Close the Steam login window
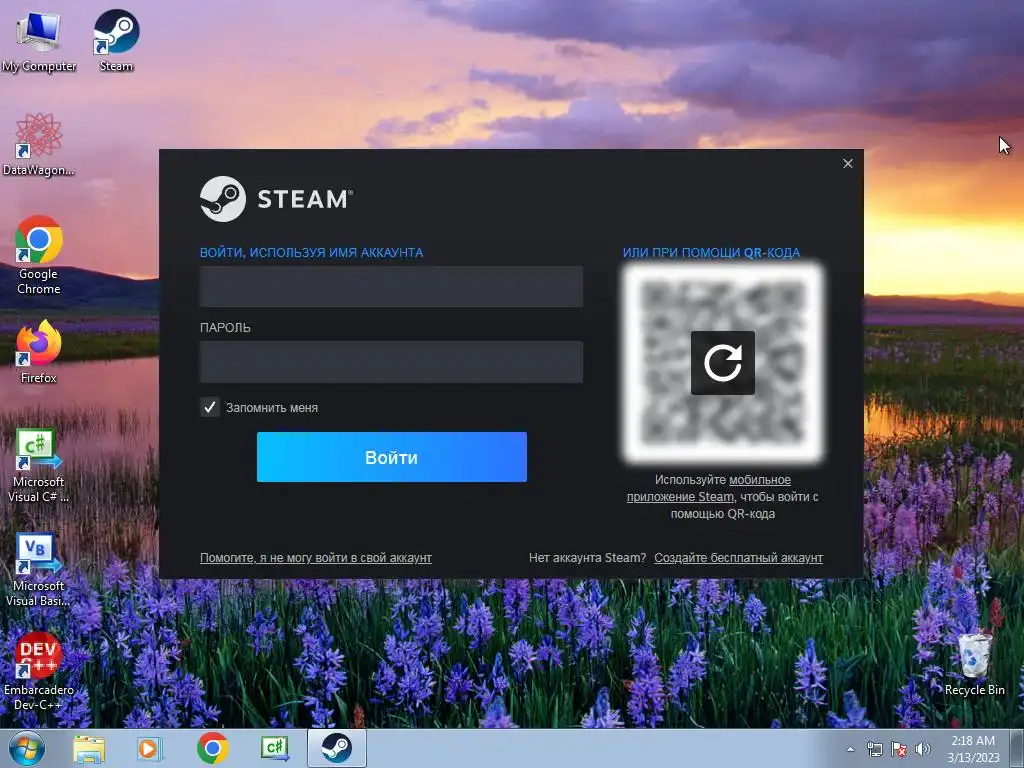 [848, 163]
